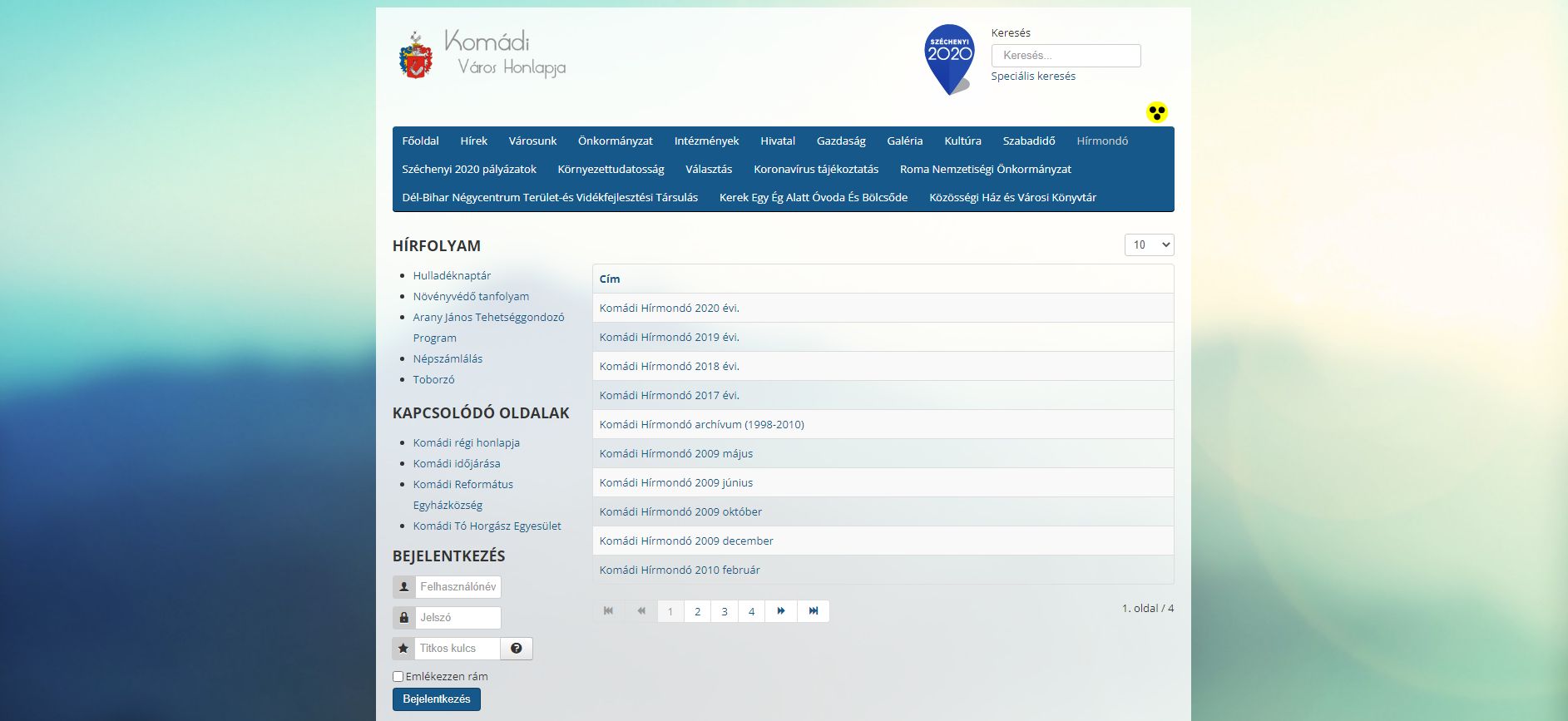Visit Komádi Tó Horgász Egyesület link
This screenshot has width=1568, height=721.
click(x=487, y=526)
